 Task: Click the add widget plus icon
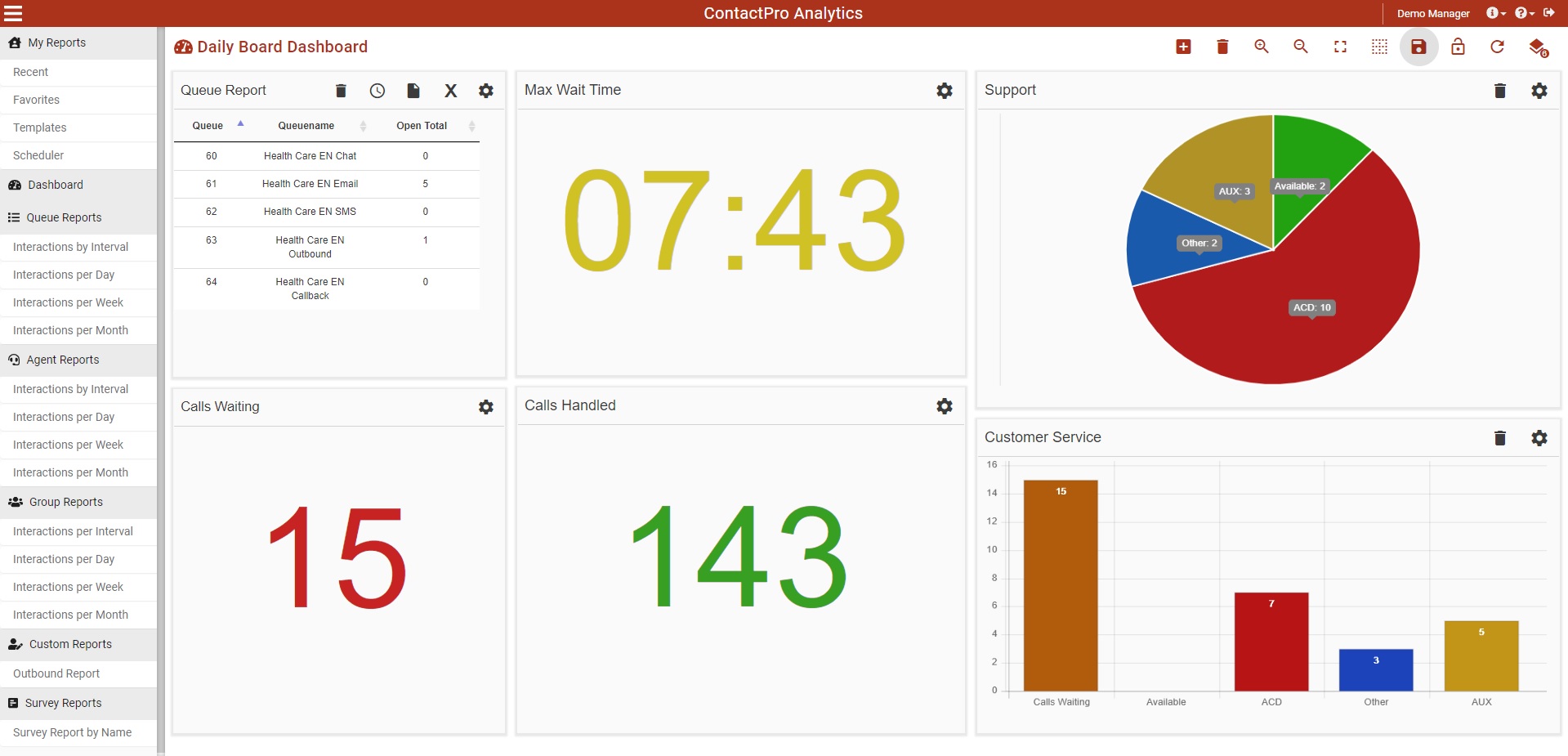pyautogui.click(x=1183, y=47)
